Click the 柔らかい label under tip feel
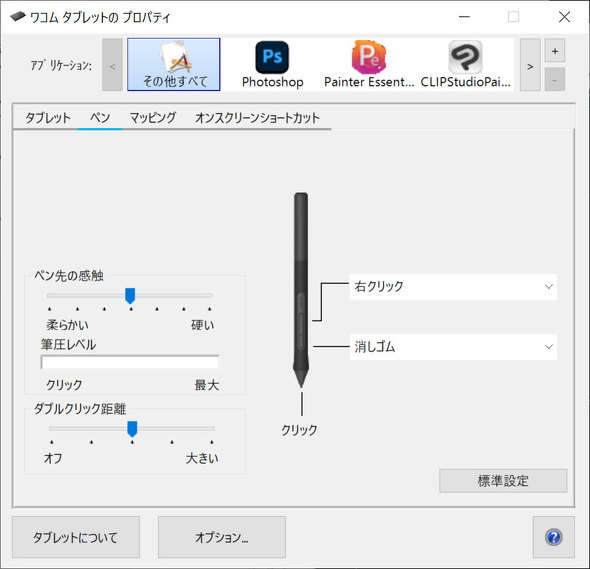The width and height of the screenshot is (590, 569). pyautogui.click(x=67, y=325)
